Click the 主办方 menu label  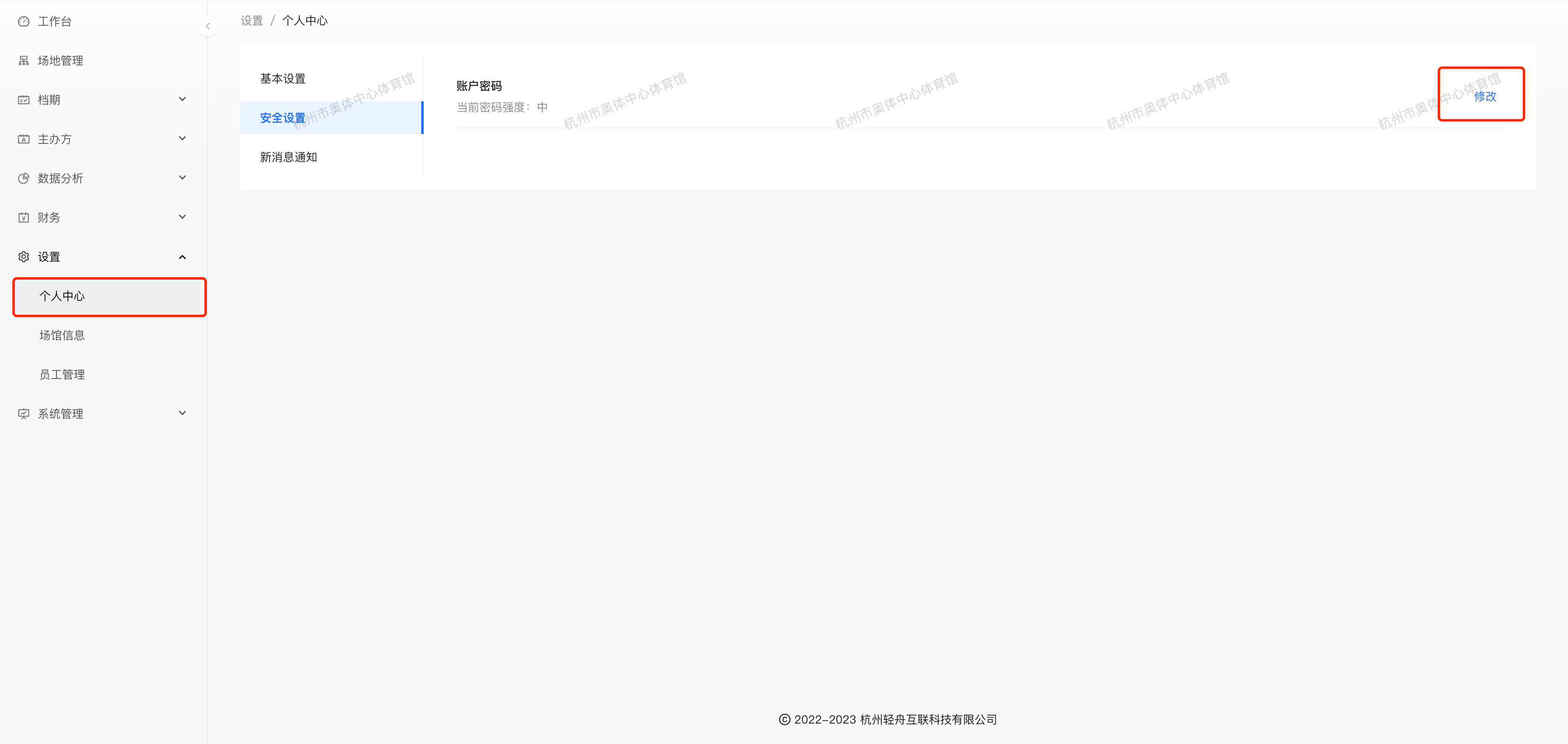coord(55,139)
